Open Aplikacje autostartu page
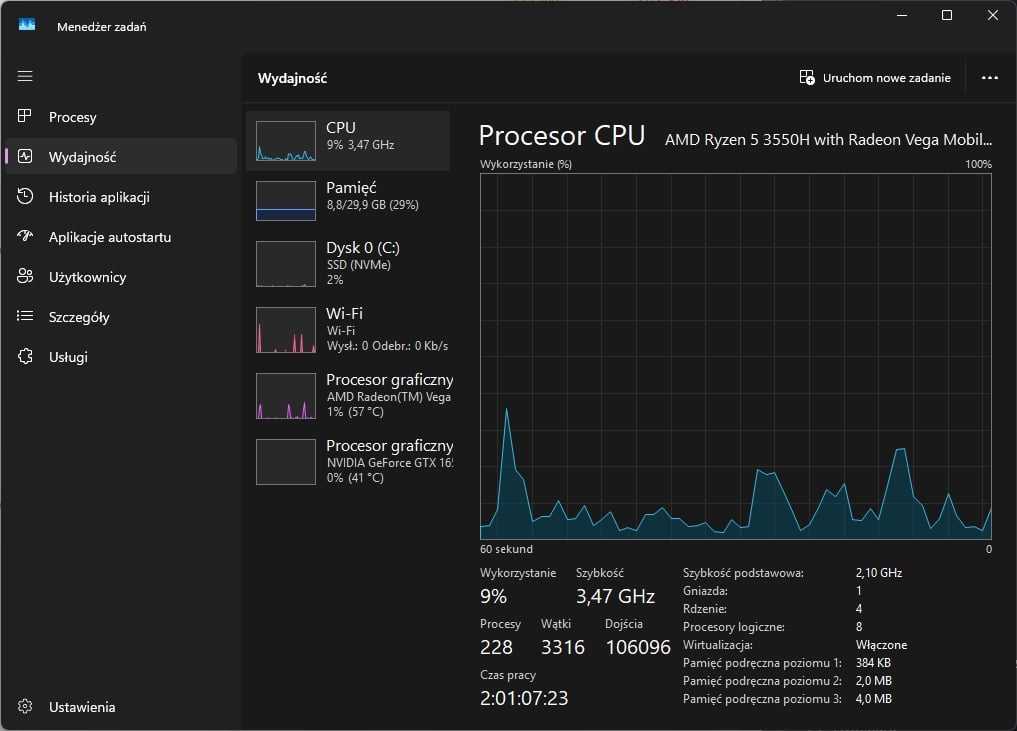 click(x=110, y=237)
